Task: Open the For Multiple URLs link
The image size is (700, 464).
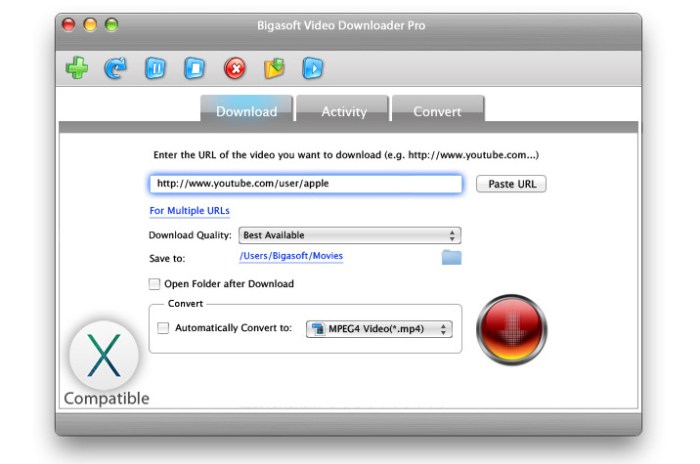Action: click(x=189, y=211)
